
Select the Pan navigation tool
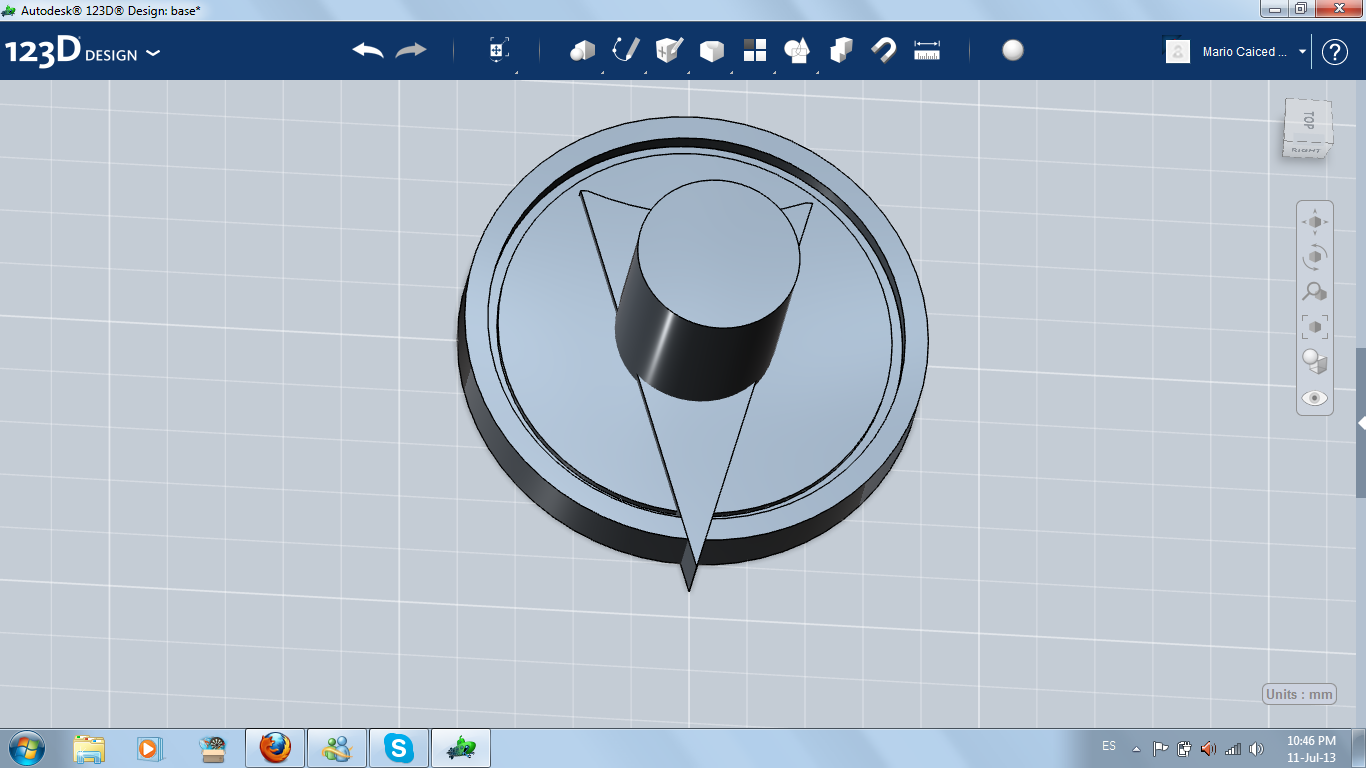[x=1314, y=222]
